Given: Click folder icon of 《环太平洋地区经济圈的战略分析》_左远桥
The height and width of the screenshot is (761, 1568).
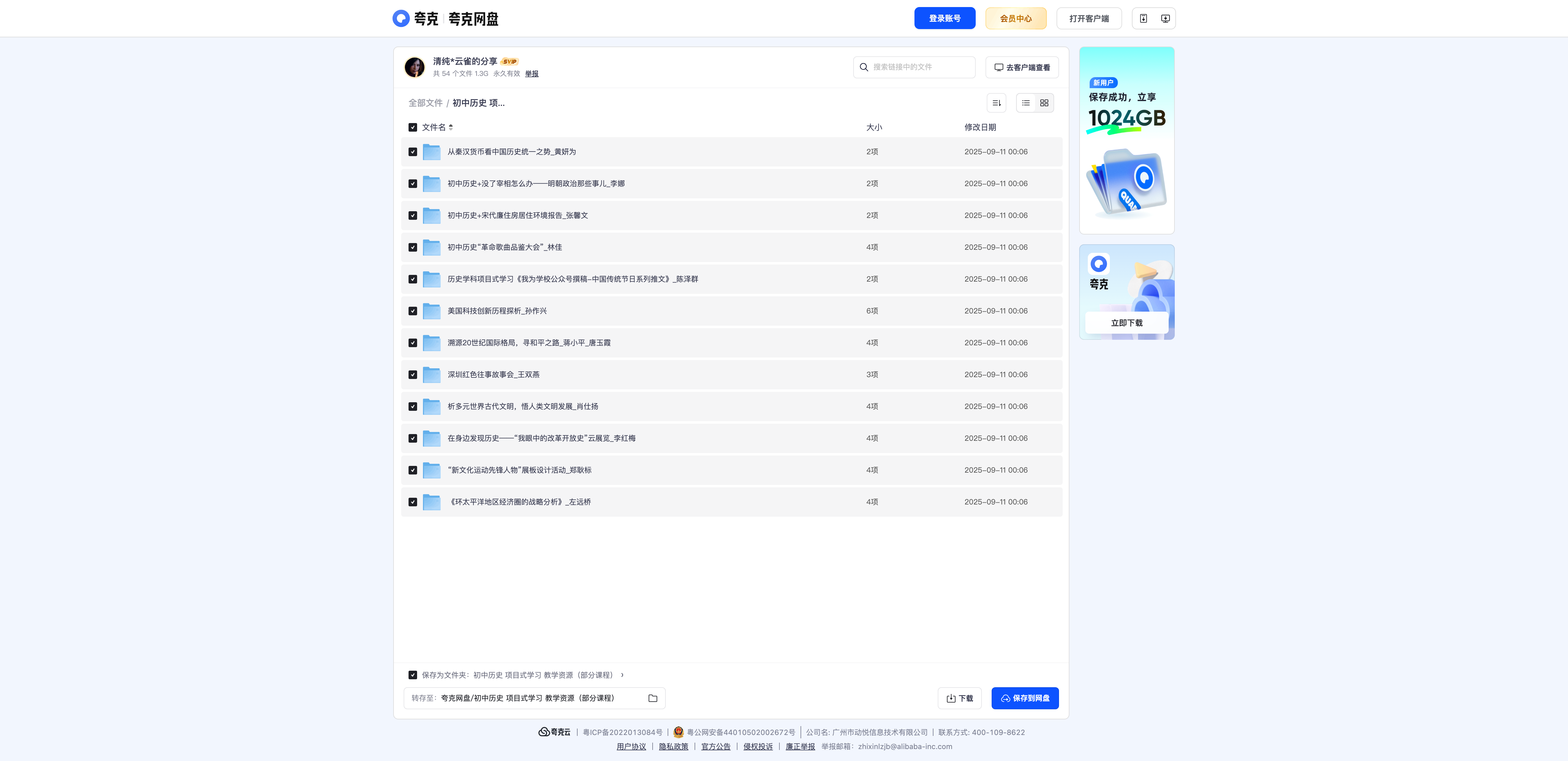Looking at the screenshot, I should pyautogui.click(x=432, y=502).
